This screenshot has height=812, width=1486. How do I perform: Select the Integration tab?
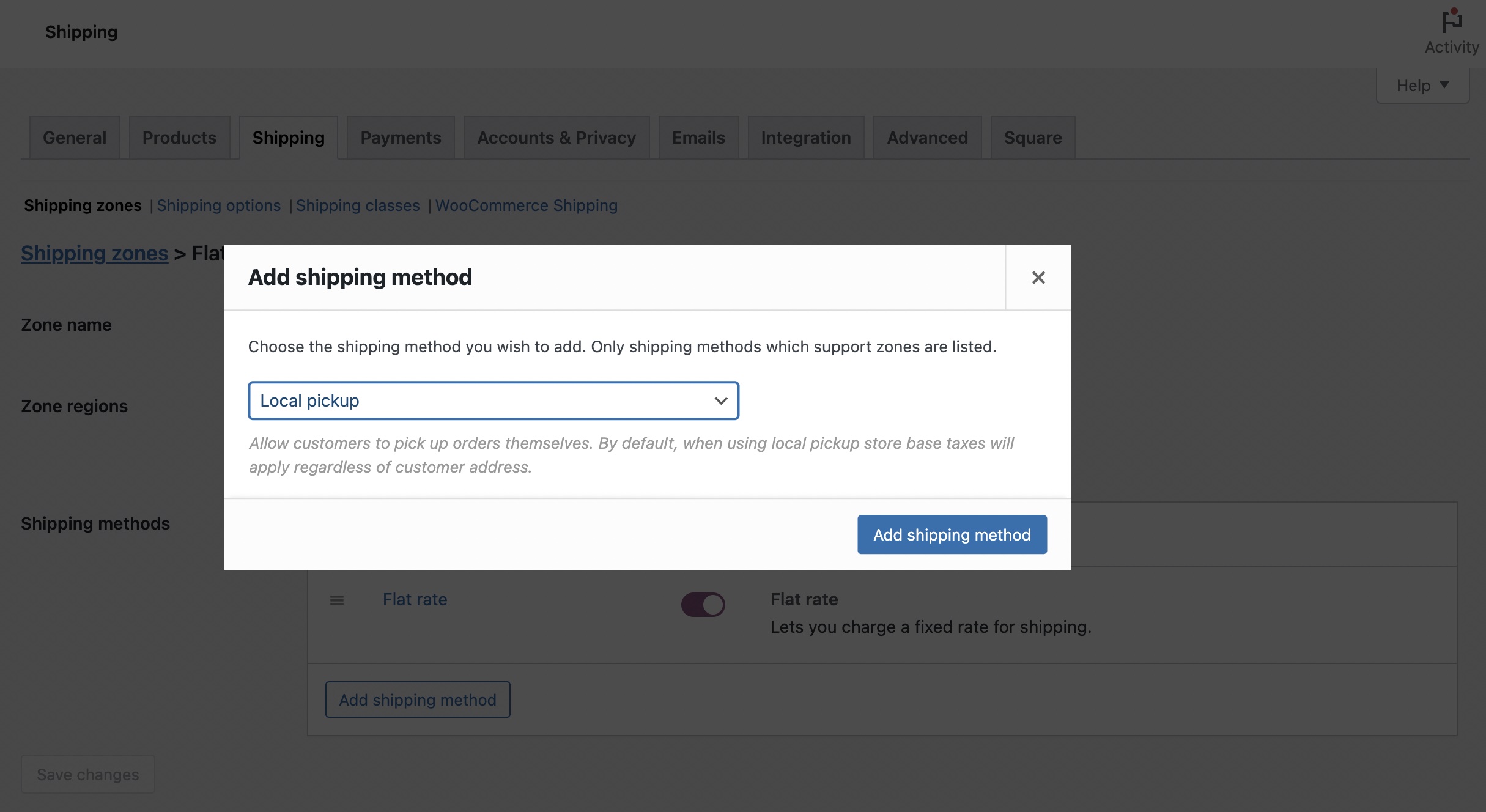pyautogui.click(x=806, y=138)
